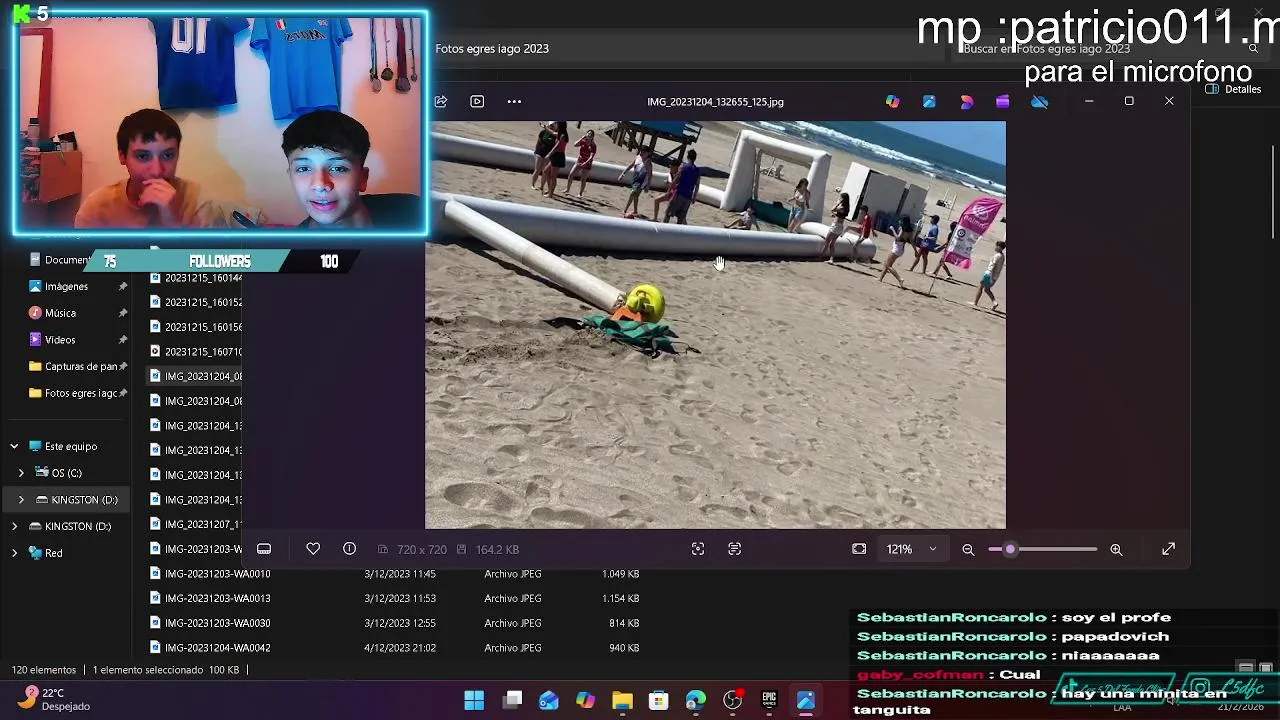Open Microsoft Edge from taskbar
This screenshot has width=1280, height=720.
tap(695, 700)
